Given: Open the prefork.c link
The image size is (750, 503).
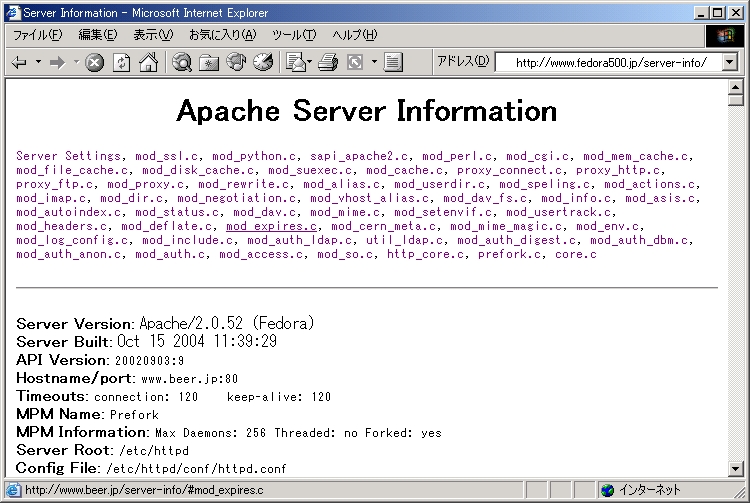Looking at the screenshot, I should (x=509, y=254).
